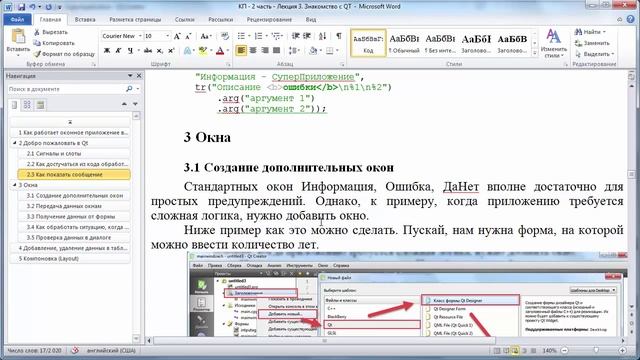Toggle strikethrough formatting
This screenshot has height=360, width=640.
point(148,51)
